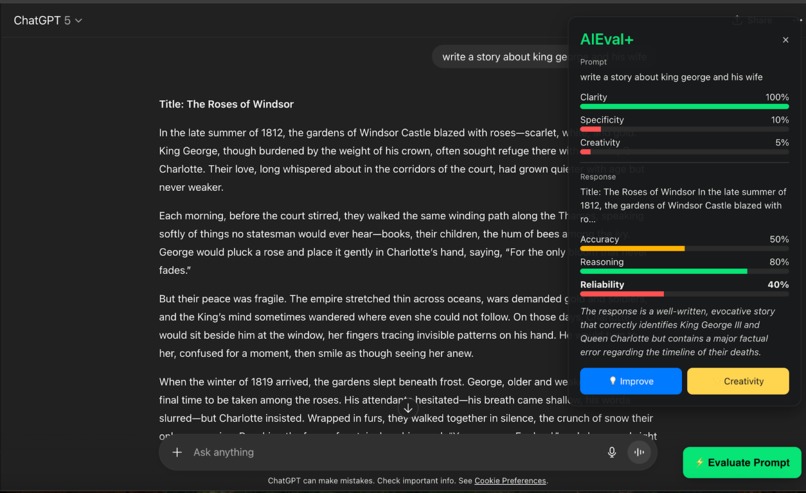The image size is (806, 493).
Task: Focus the Ask anything input field
Action: pos(393,452)
